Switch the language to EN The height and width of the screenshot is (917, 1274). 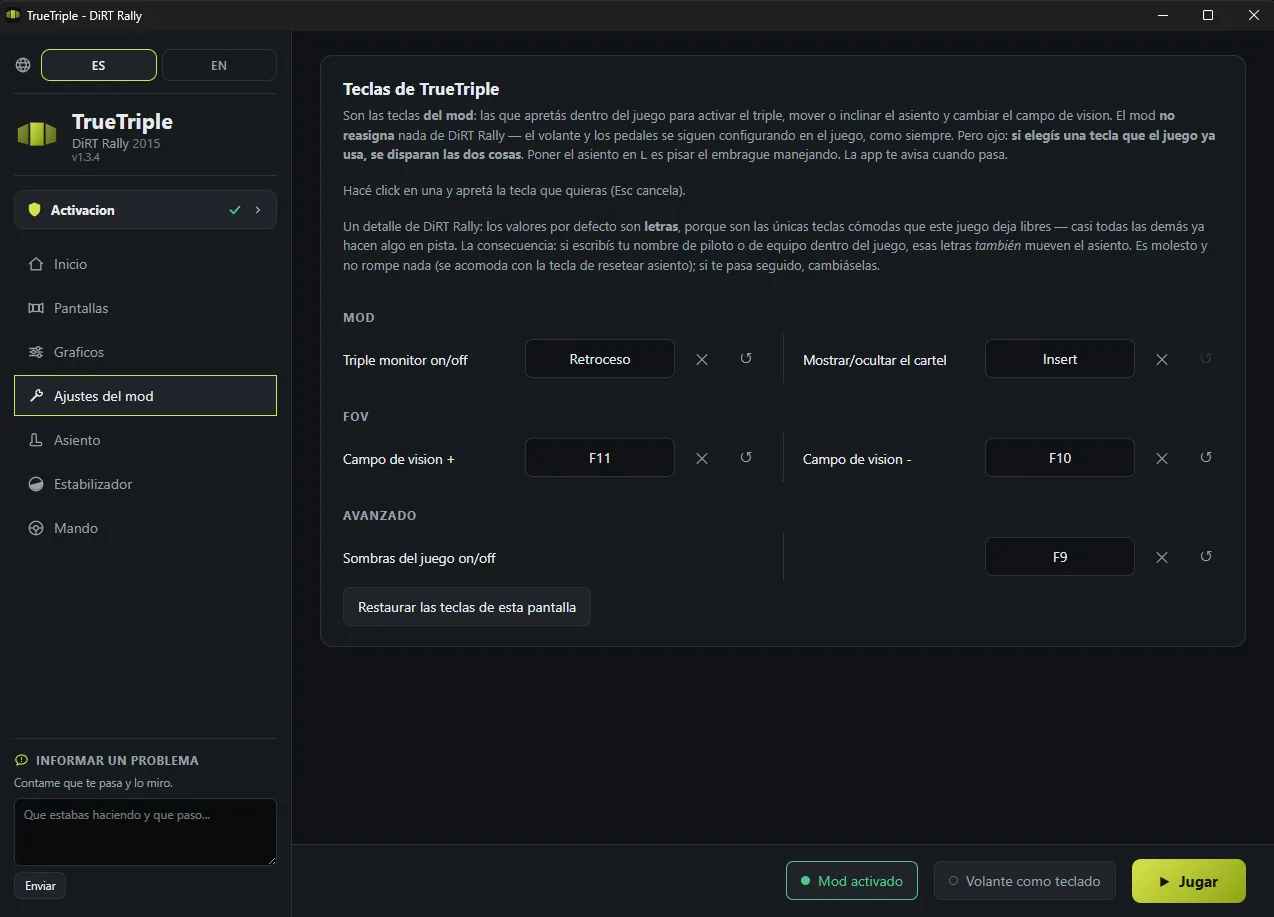pos(219,65)
